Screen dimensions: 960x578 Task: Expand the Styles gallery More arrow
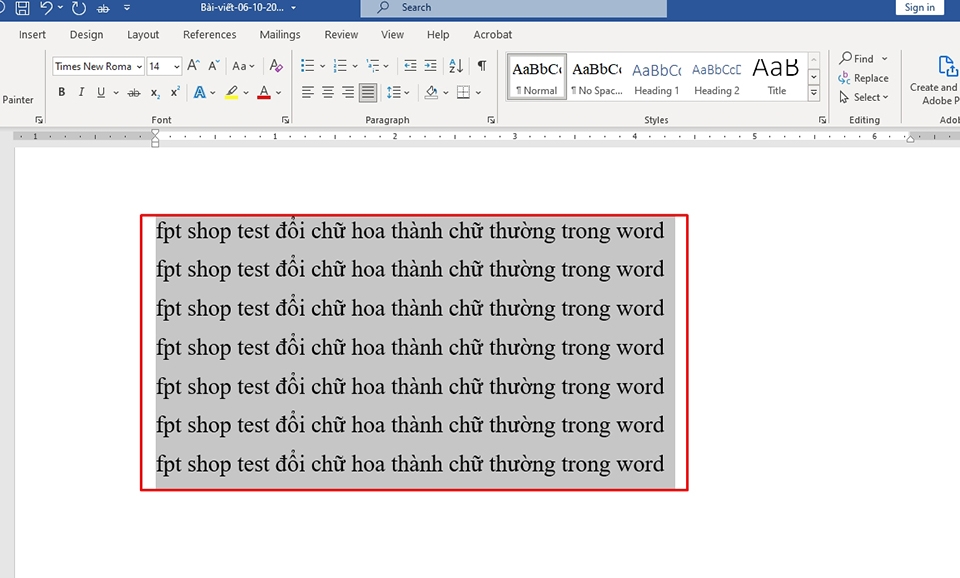click(x=814, y=92)
